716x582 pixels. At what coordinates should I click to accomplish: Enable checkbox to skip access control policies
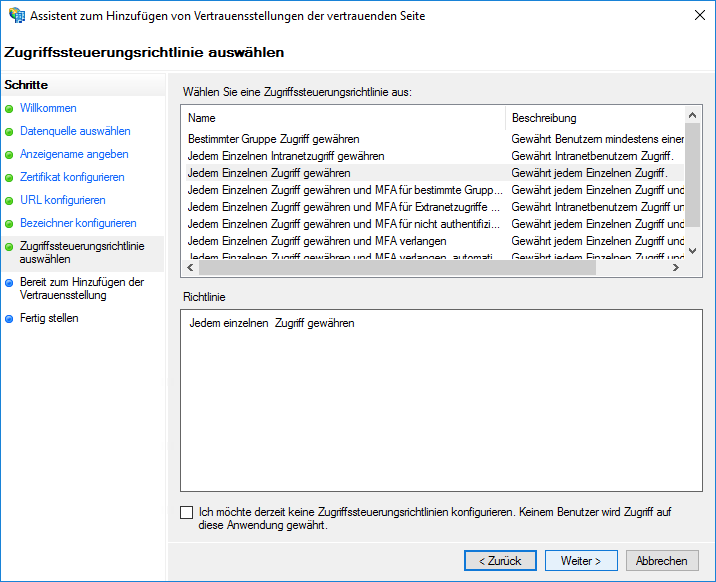click(187, 512)
